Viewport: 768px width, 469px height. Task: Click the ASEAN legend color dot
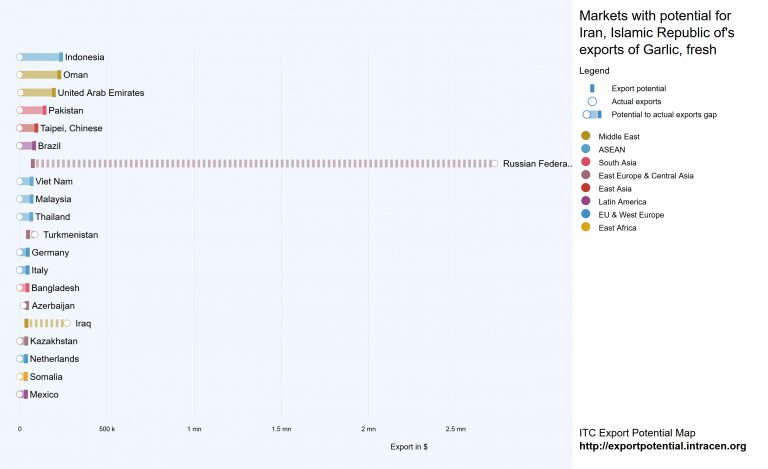click(x=585, y=149)
